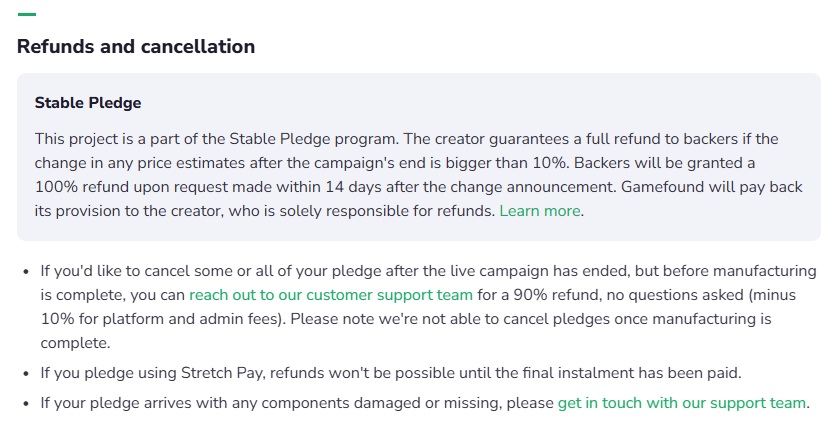Click 'components damaged or missing' text

pos(381,403)
